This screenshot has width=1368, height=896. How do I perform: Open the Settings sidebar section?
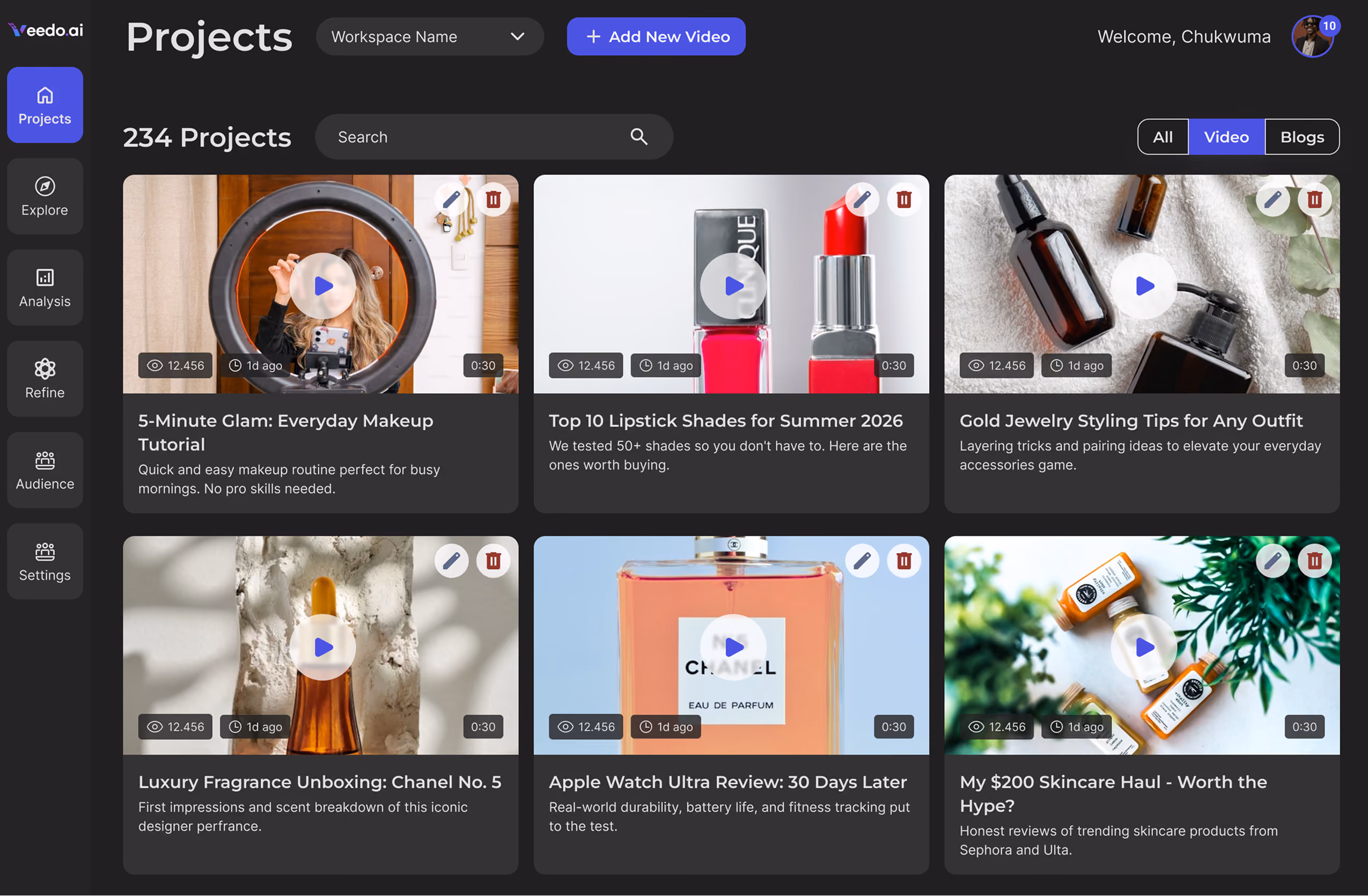pos(45,562)
